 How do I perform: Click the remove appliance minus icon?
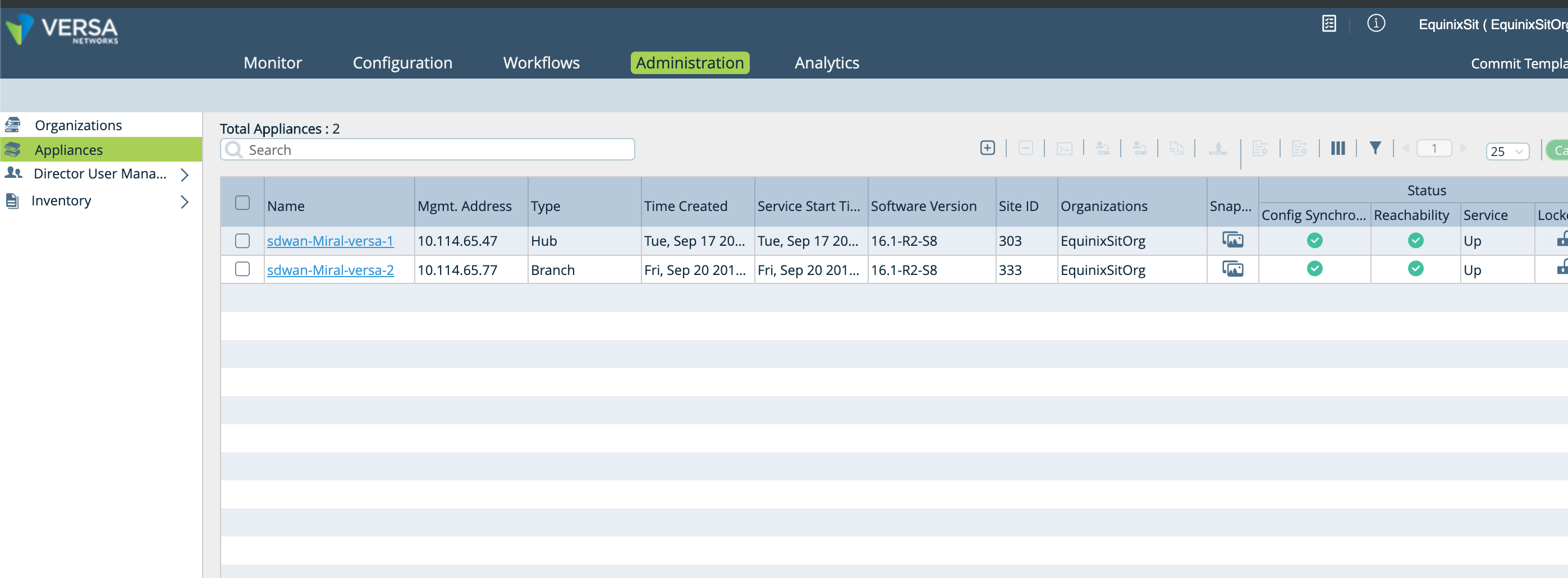(1026, 148)
